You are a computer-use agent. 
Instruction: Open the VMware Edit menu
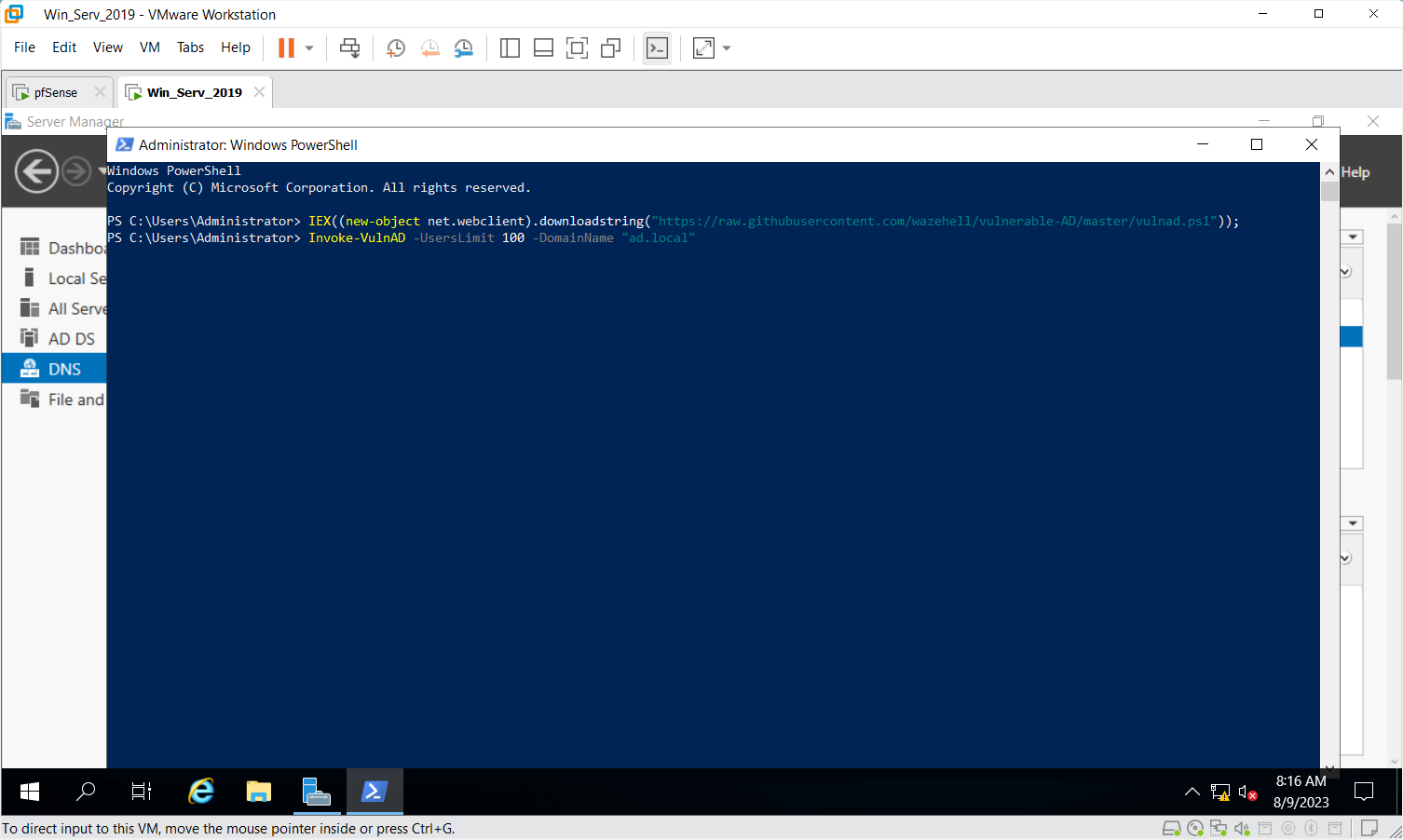[x=64, y=47]
